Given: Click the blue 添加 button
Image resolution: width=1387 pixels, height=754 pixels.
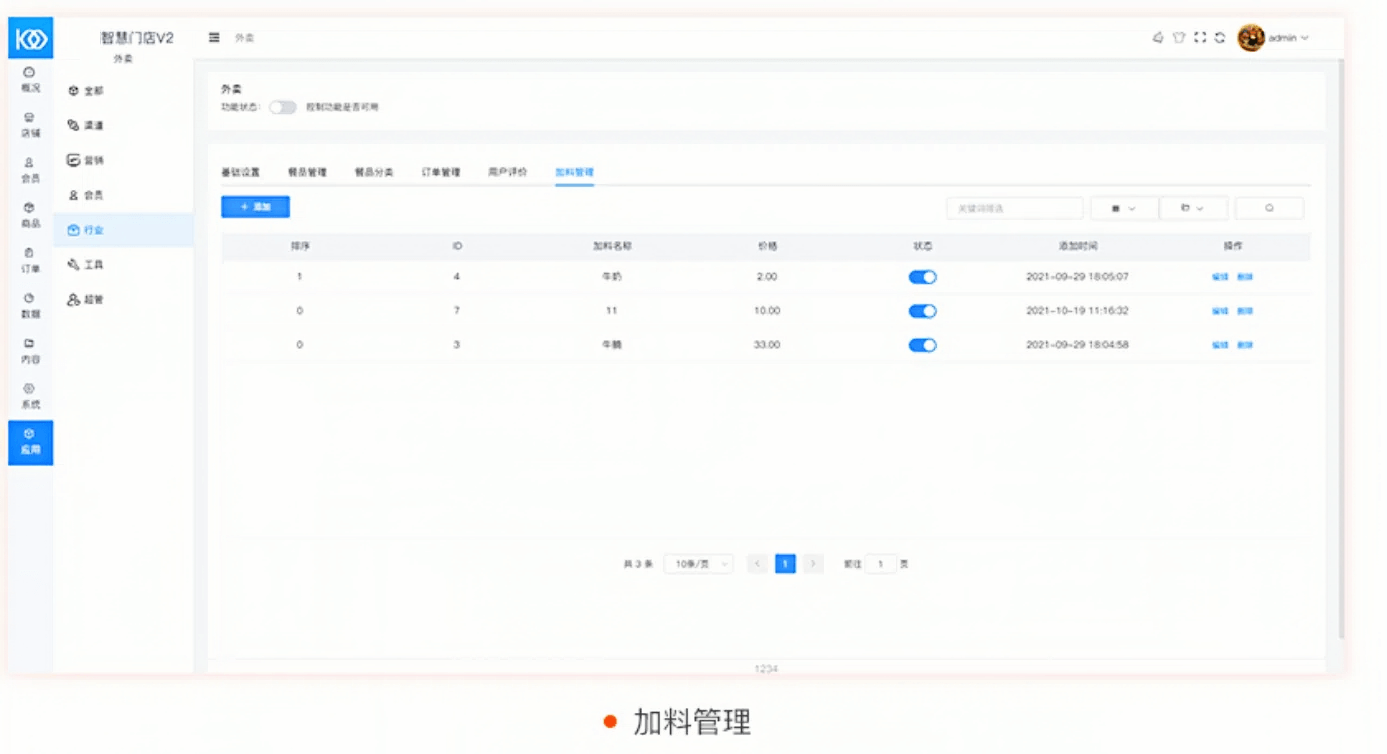Looking at the screenshot, I should [255, 207].
